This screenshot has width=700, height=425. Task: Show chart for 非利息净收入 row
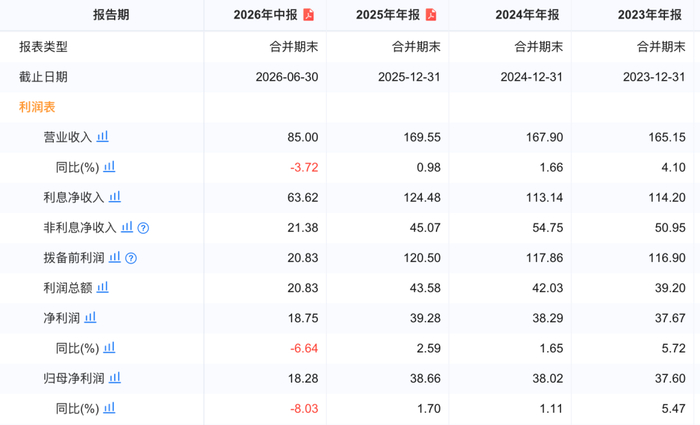point(127,227)
